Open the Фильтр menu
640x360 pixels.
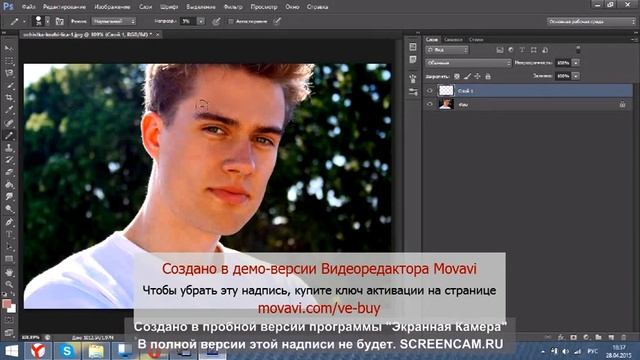pos(233,7)
